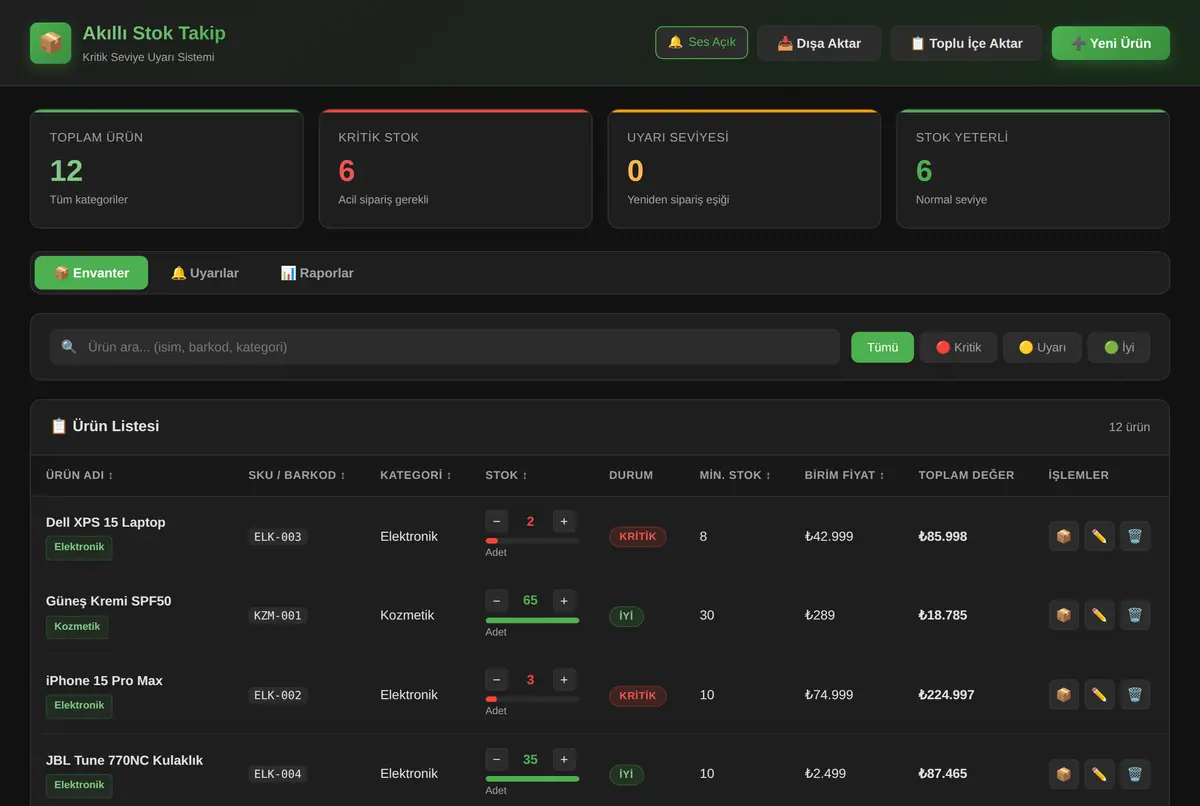1200x806 pixels.
Task: Sort by Min. Stok column header
Action: 735,475
